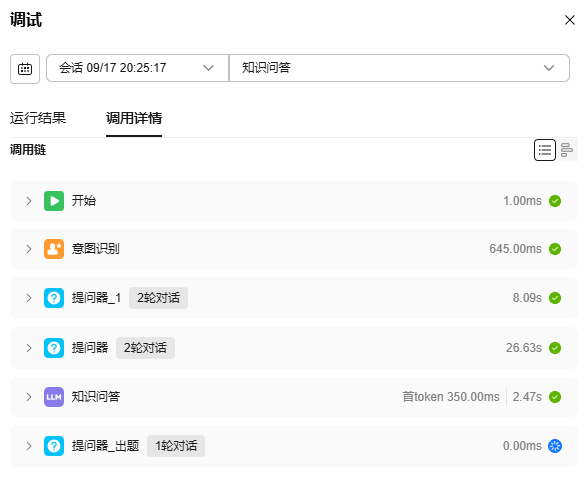Image resolution: width=585 pixels, height=502 pixels.
Task: Open the 会话 09/17 20:25:17 session dropdown
Action: (137, 68)
